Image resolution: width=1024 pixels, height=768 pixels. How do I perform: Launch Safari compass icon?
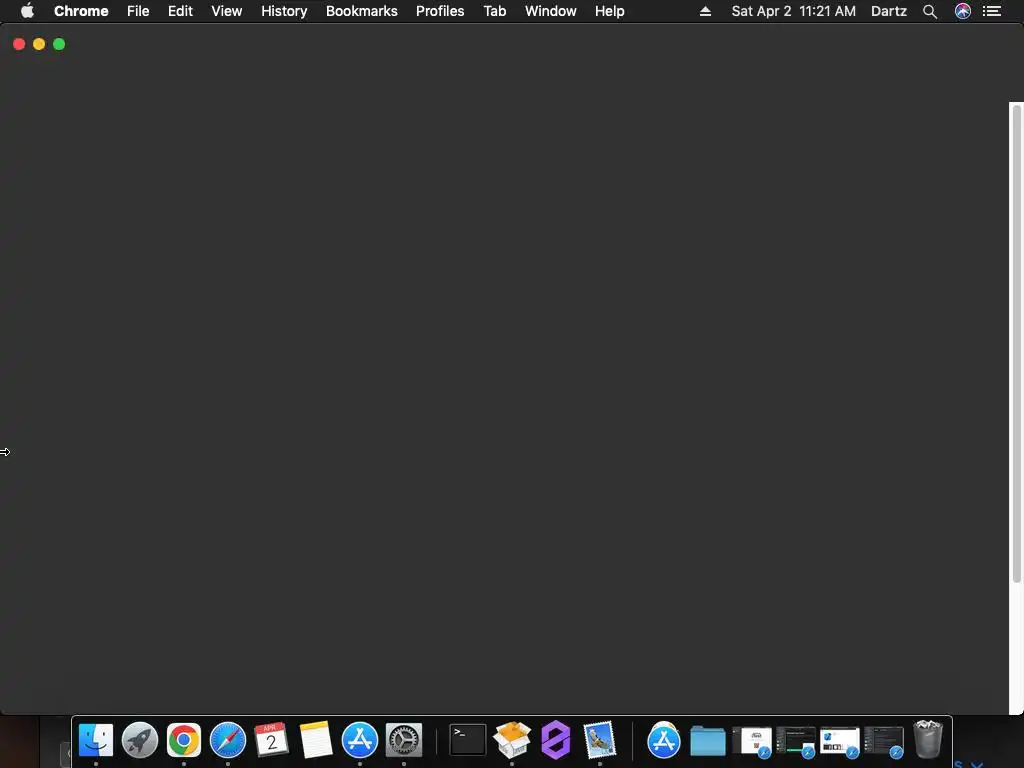228,741
